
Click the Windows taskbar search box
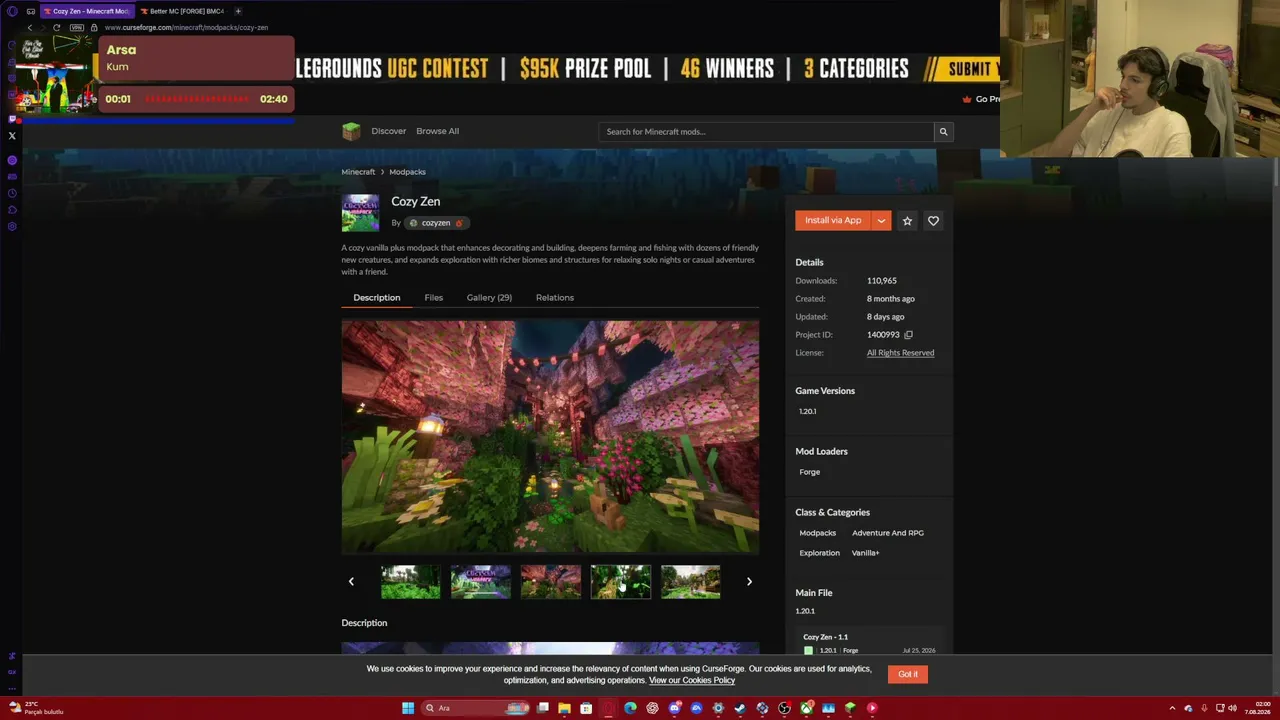coord(474,708)
